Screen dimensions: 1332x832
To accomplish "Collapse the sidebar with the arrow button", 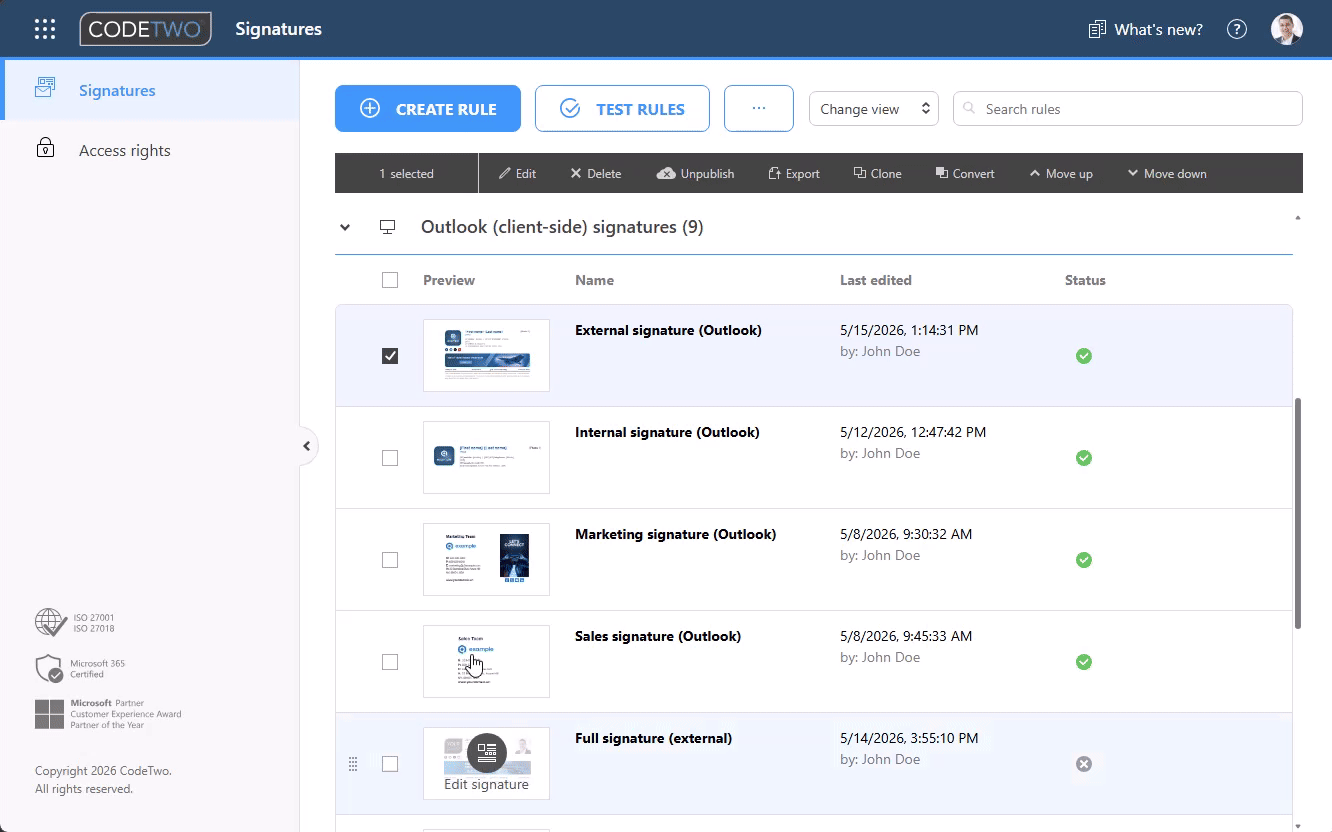I will tap(307, 446).
